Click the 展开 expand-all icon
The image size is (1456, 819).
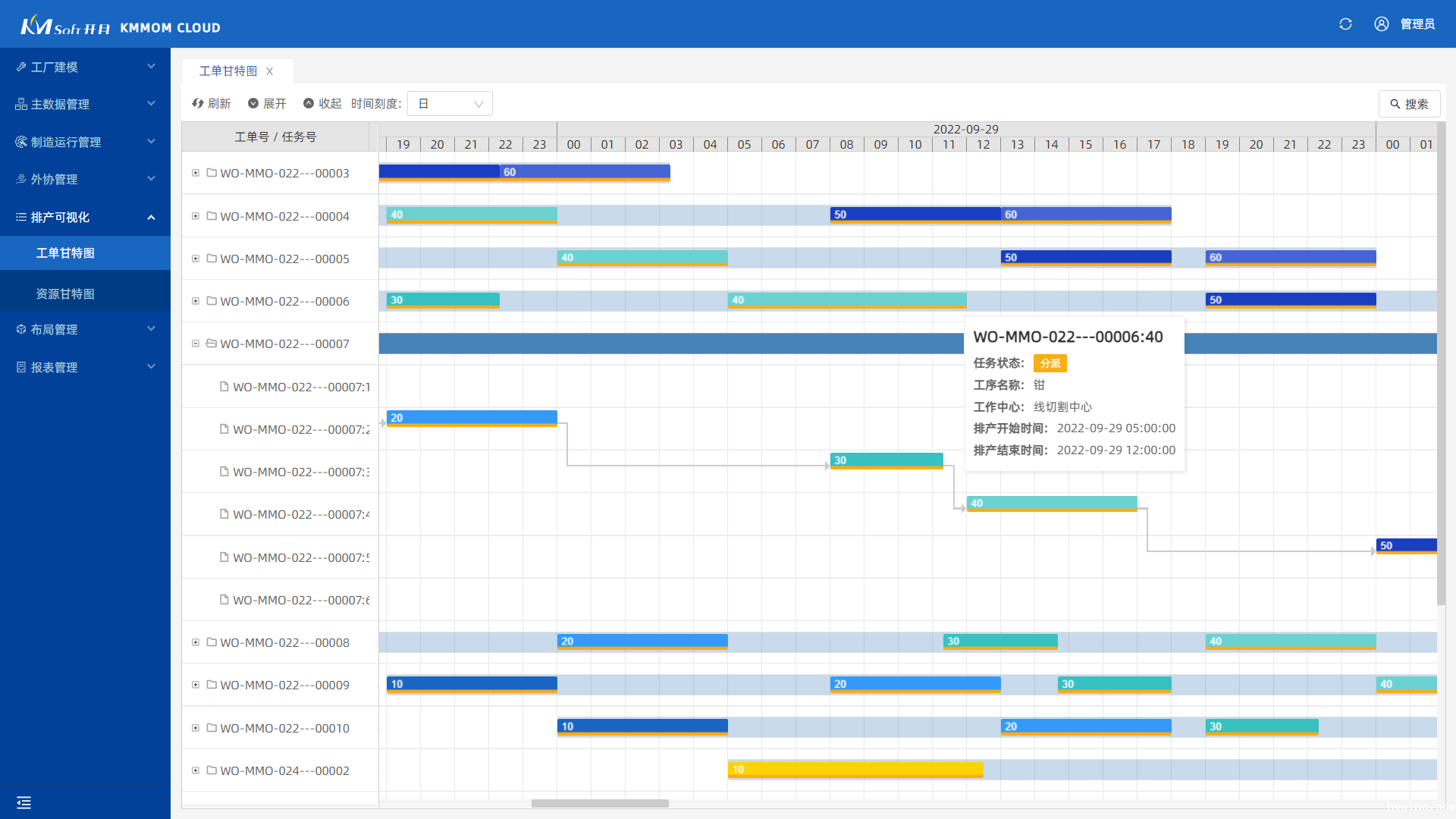[x=253, y=103]
